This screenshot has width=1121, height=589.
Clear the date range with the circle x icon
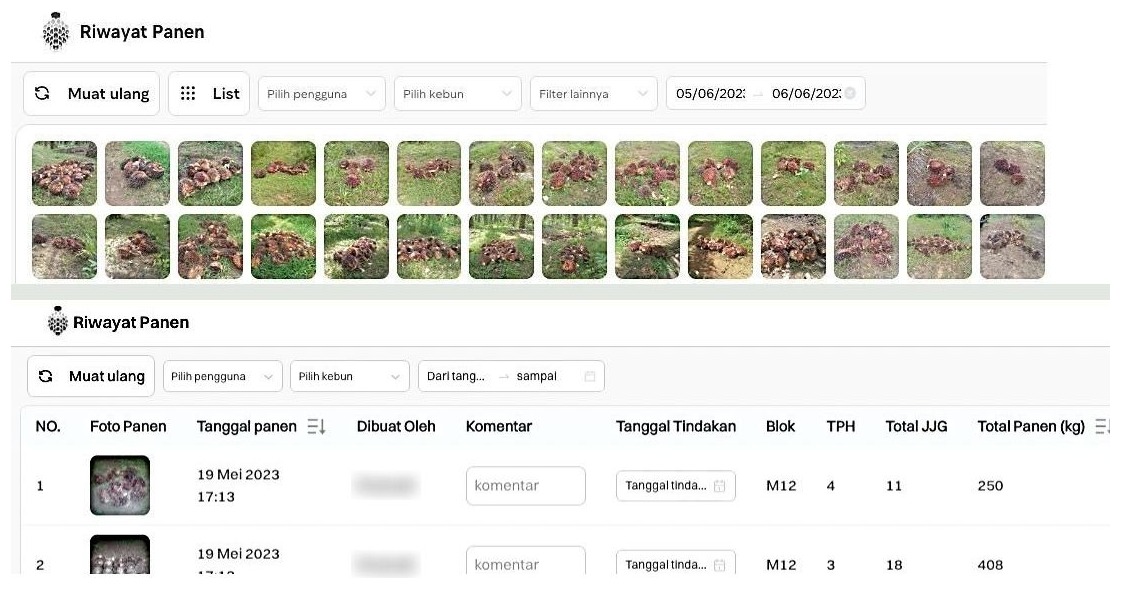point(850,94)
